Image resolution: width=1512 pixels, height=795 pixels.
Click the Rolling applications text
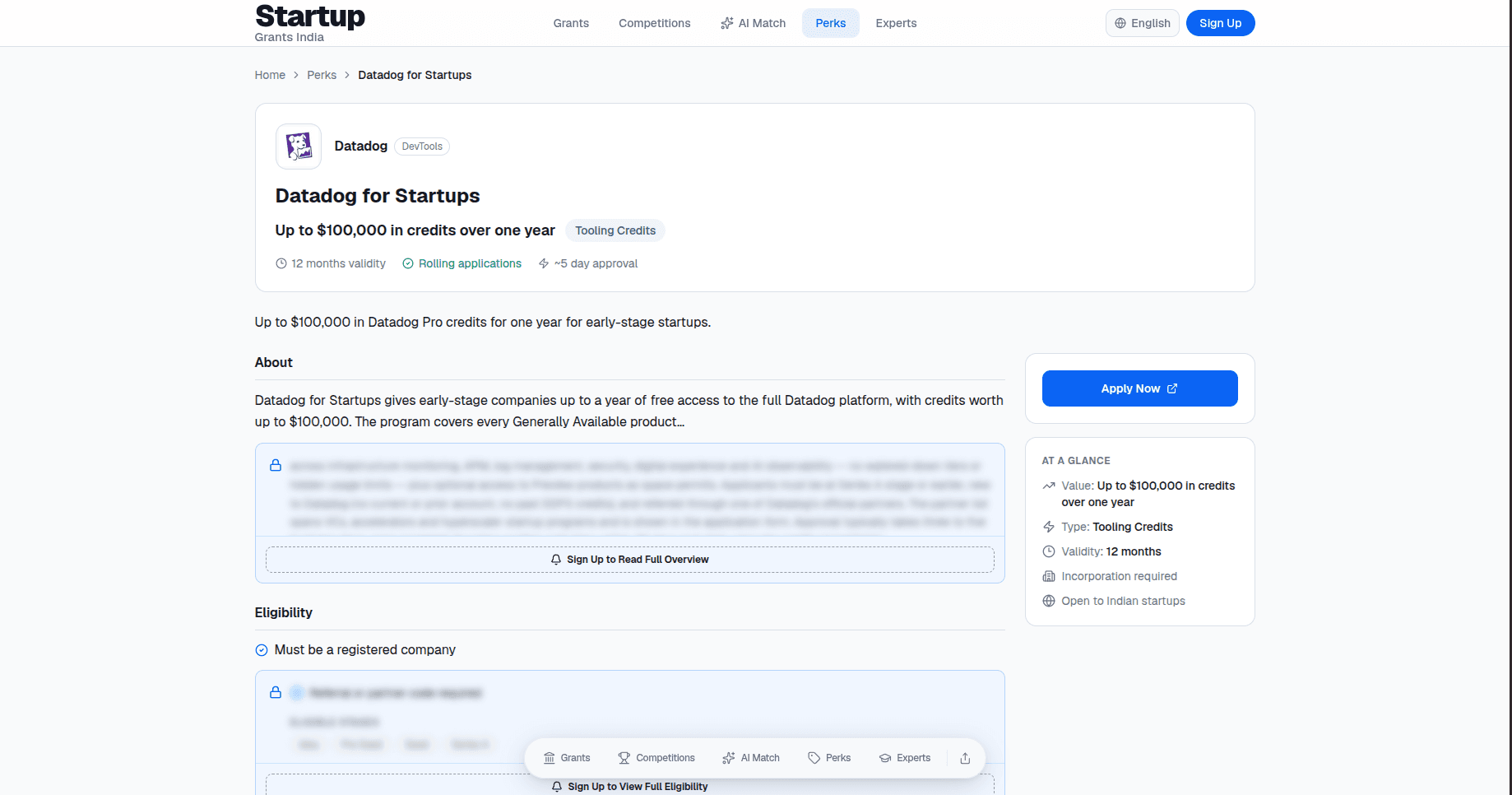tap(470, 263)
